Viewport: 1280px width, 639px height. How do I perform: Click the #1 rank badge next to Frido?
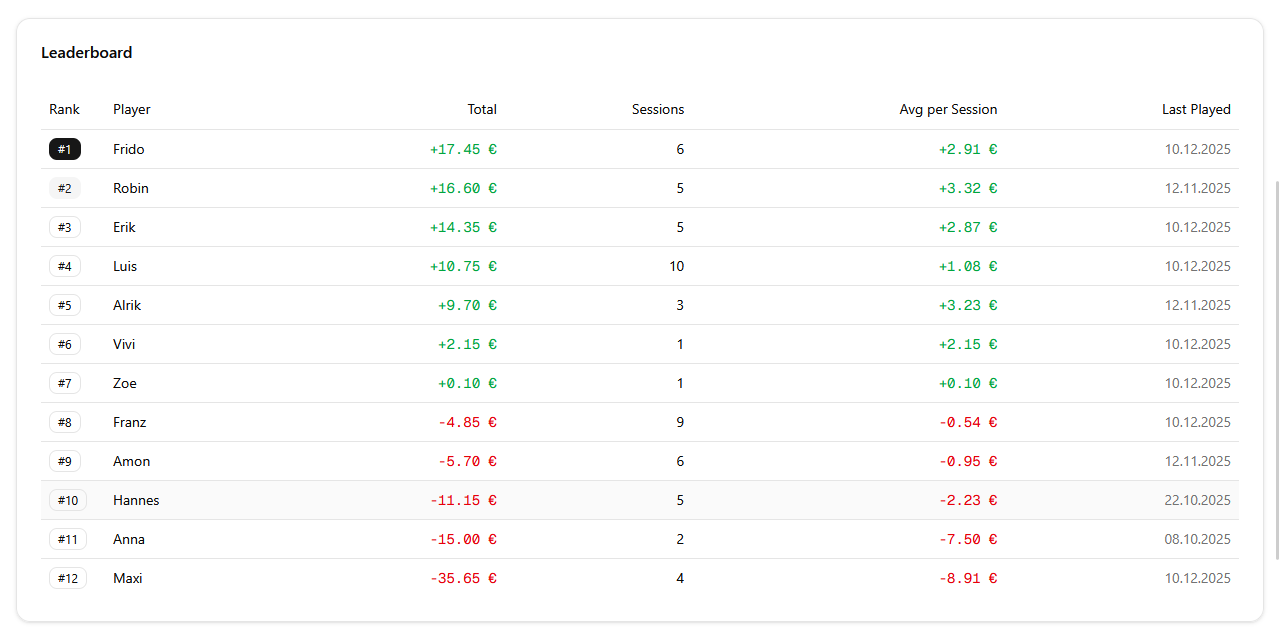click(x=64, y=149)
